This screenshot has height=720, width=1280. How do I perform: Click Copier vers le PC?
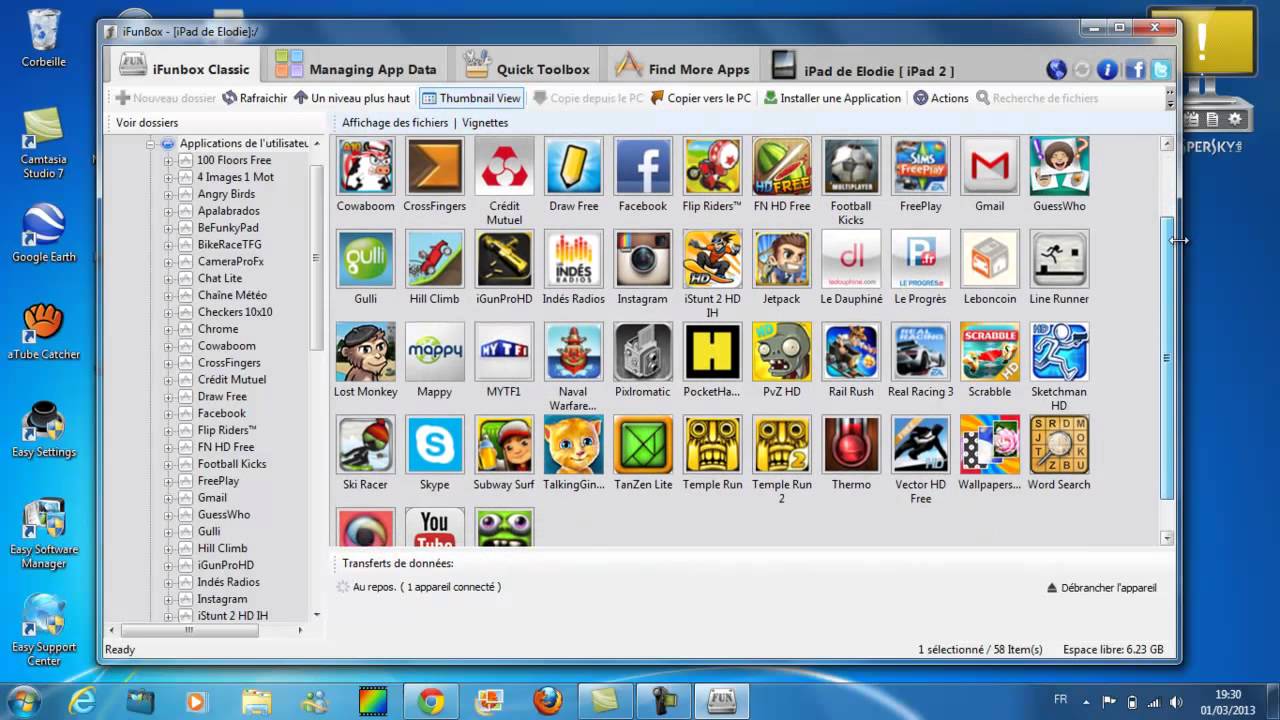pos(701,98)
